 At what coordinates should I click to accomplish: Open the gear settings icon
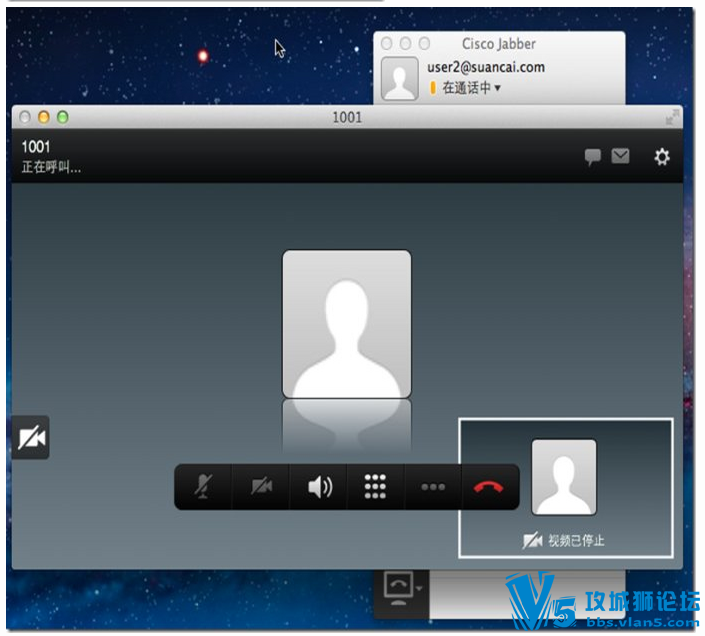pyautogui.click(x=661, y=157)
